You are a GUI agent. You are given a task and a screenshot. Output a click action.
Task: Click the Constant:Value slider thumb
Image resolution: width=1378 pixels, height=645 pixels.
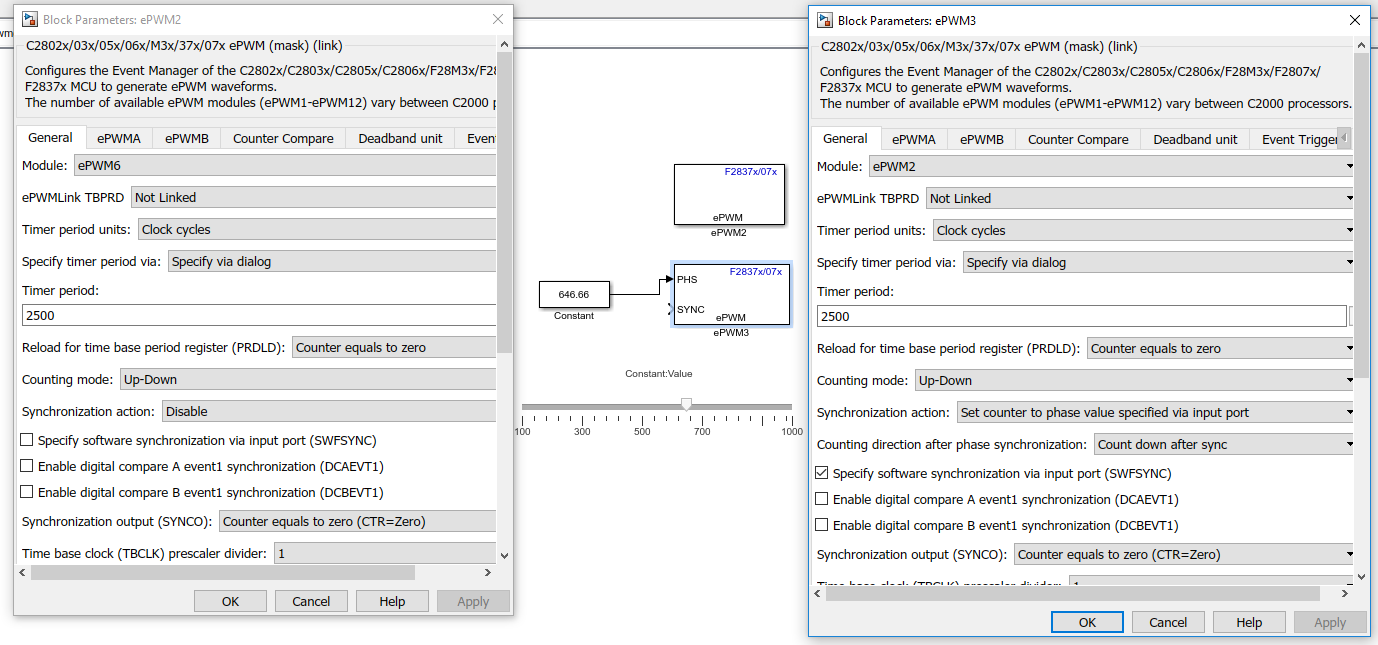tap(686, 404)
